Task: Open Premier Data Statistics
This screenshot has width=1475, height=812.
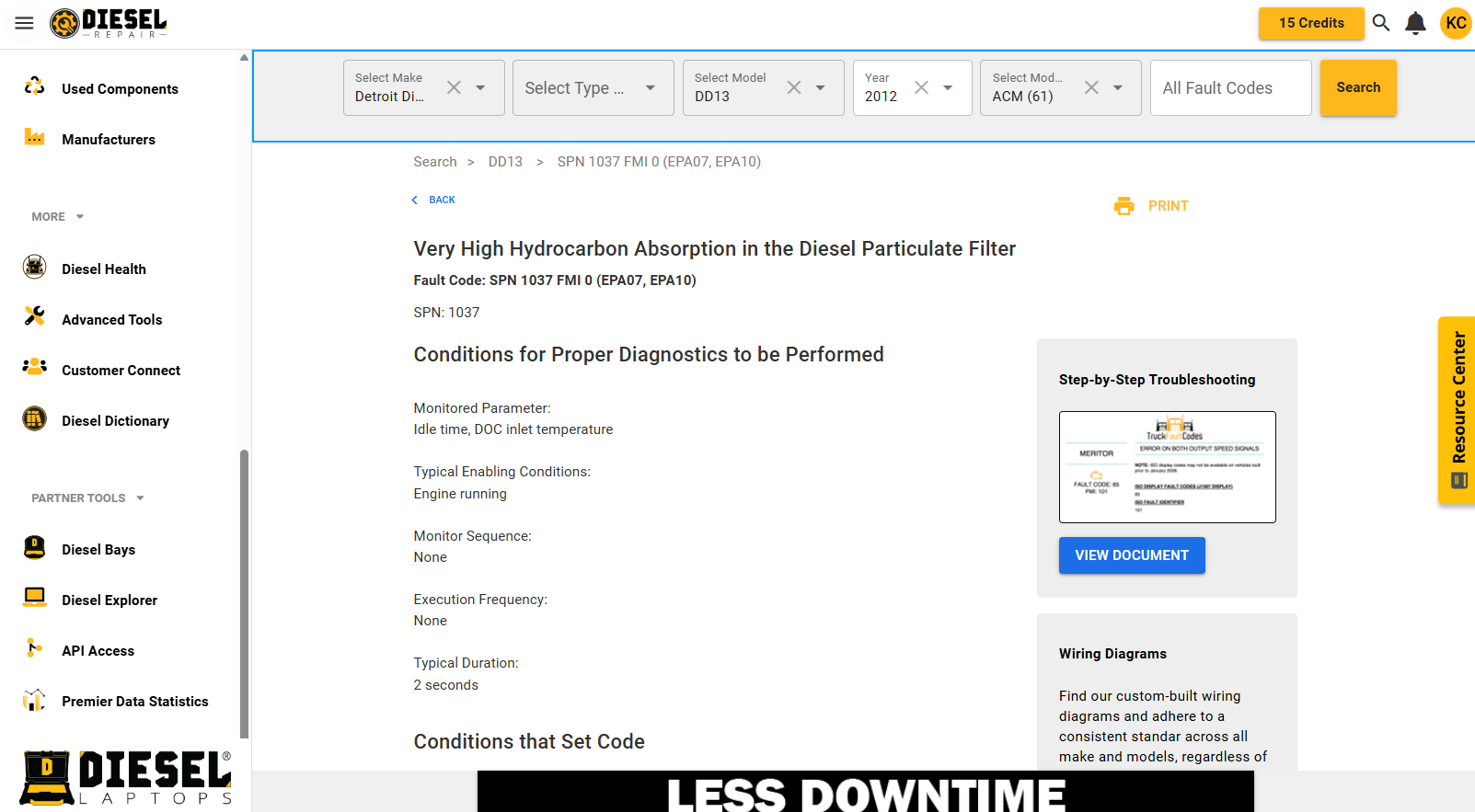Action: pyautogui.click(x=135, y=702)
